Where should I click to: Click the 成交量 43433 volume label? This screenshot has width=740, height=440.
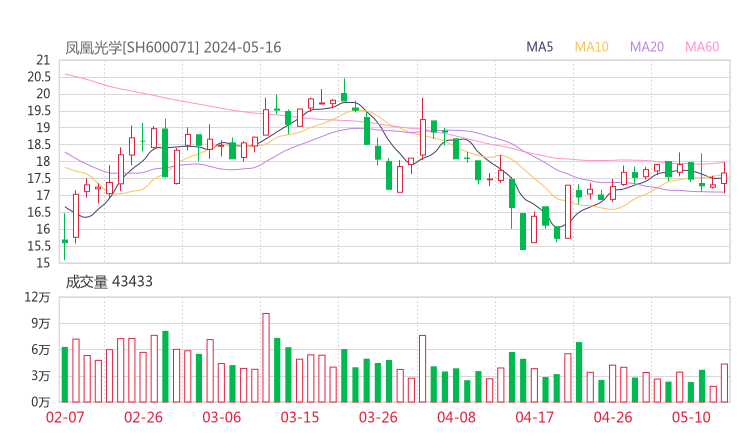pyautogui.click(x=109, y=281)
